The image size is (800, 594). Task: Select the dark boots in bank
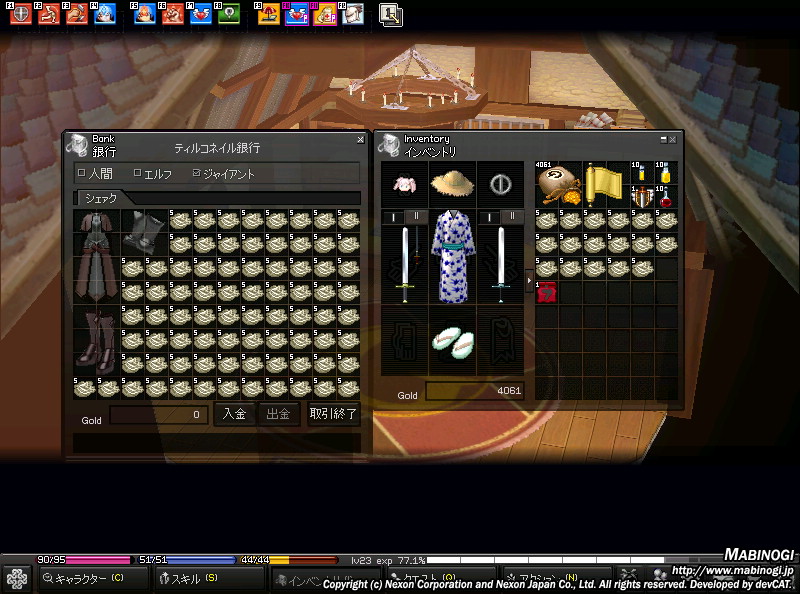pyautogui.click(x=96, y=341)
